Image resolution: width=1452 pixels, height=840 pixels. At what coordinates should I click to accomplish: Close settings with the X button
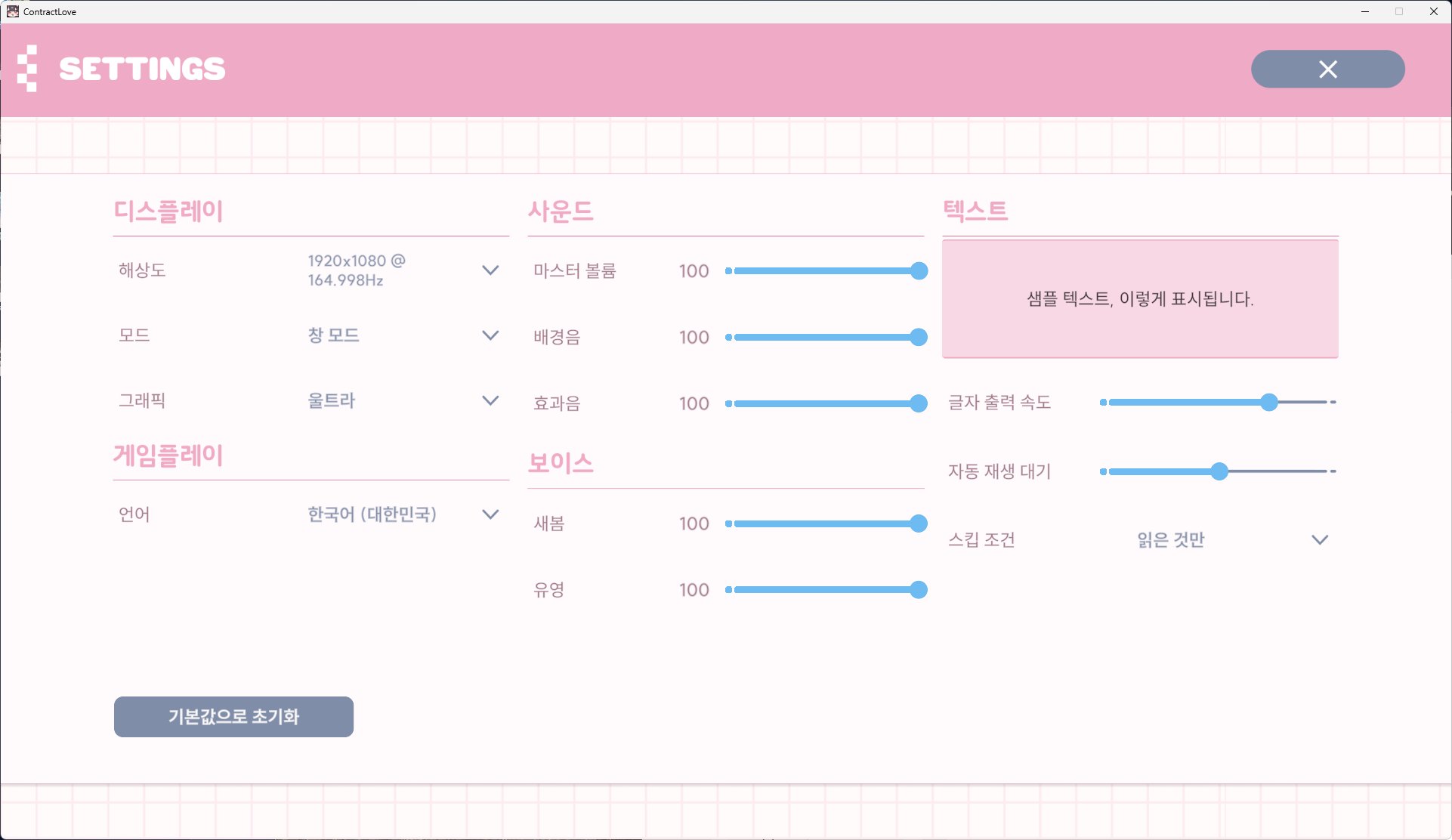[x=1327, y=69]
